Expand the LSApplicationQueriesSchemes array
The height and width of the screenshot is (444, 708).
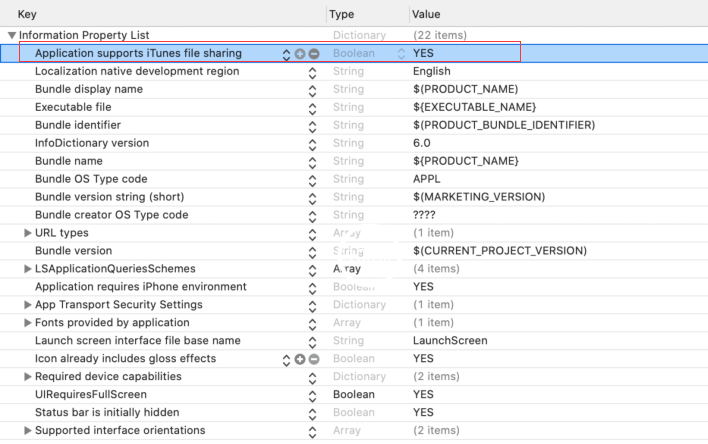(x=27, y=269)
